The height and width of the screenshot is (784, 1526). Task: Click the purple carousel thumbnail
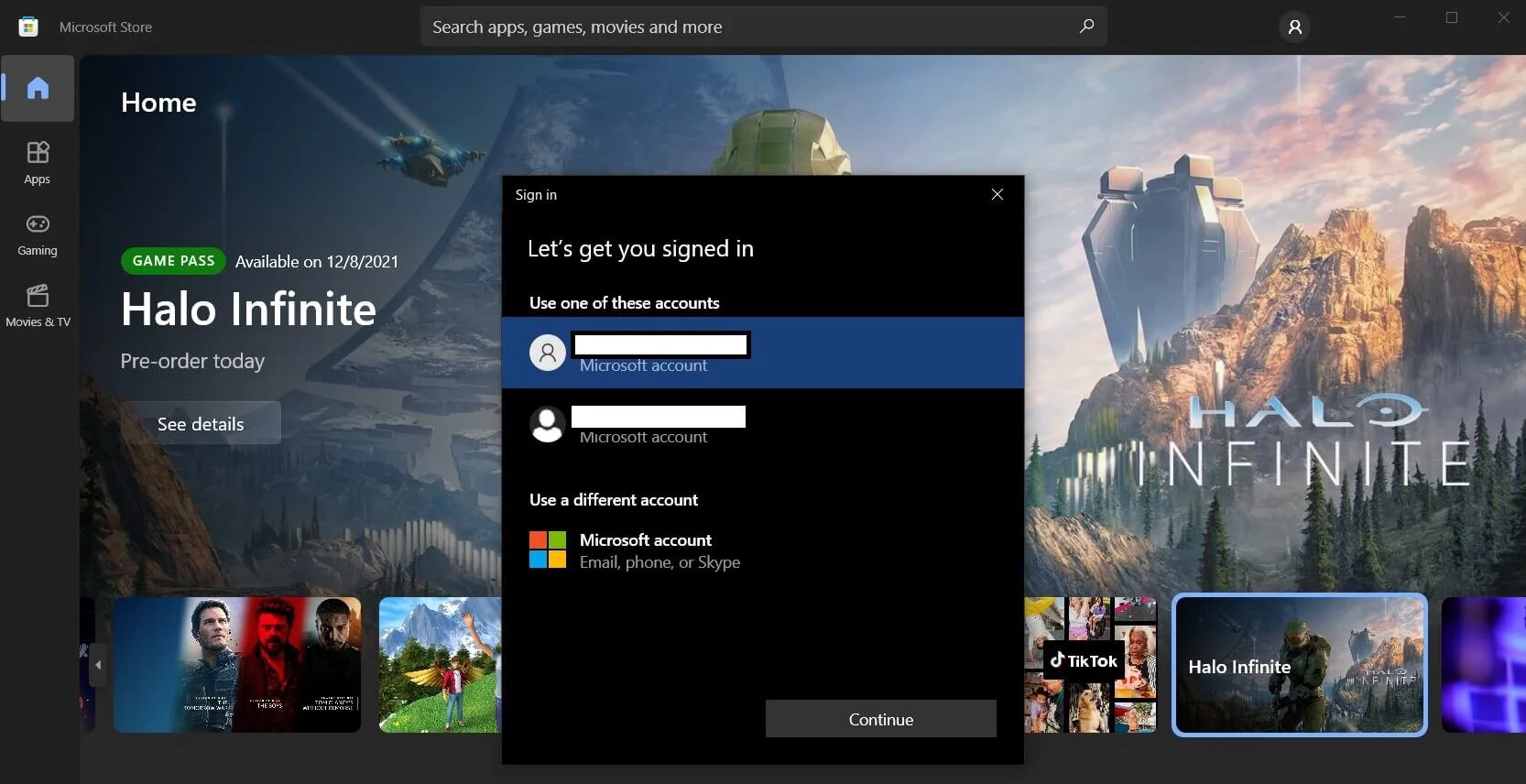pos(1484,665)
